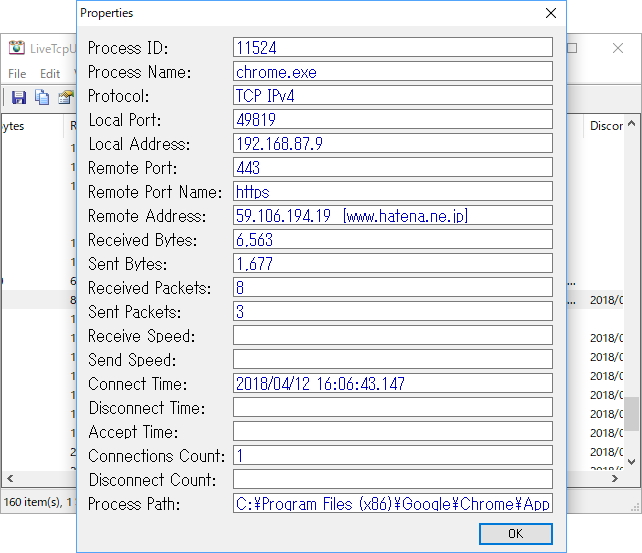The height and width of the screenshot is (553, 642).
Task: Click the horizontal scroll-right arrow in main window
Action: click(x=615, y=478)
